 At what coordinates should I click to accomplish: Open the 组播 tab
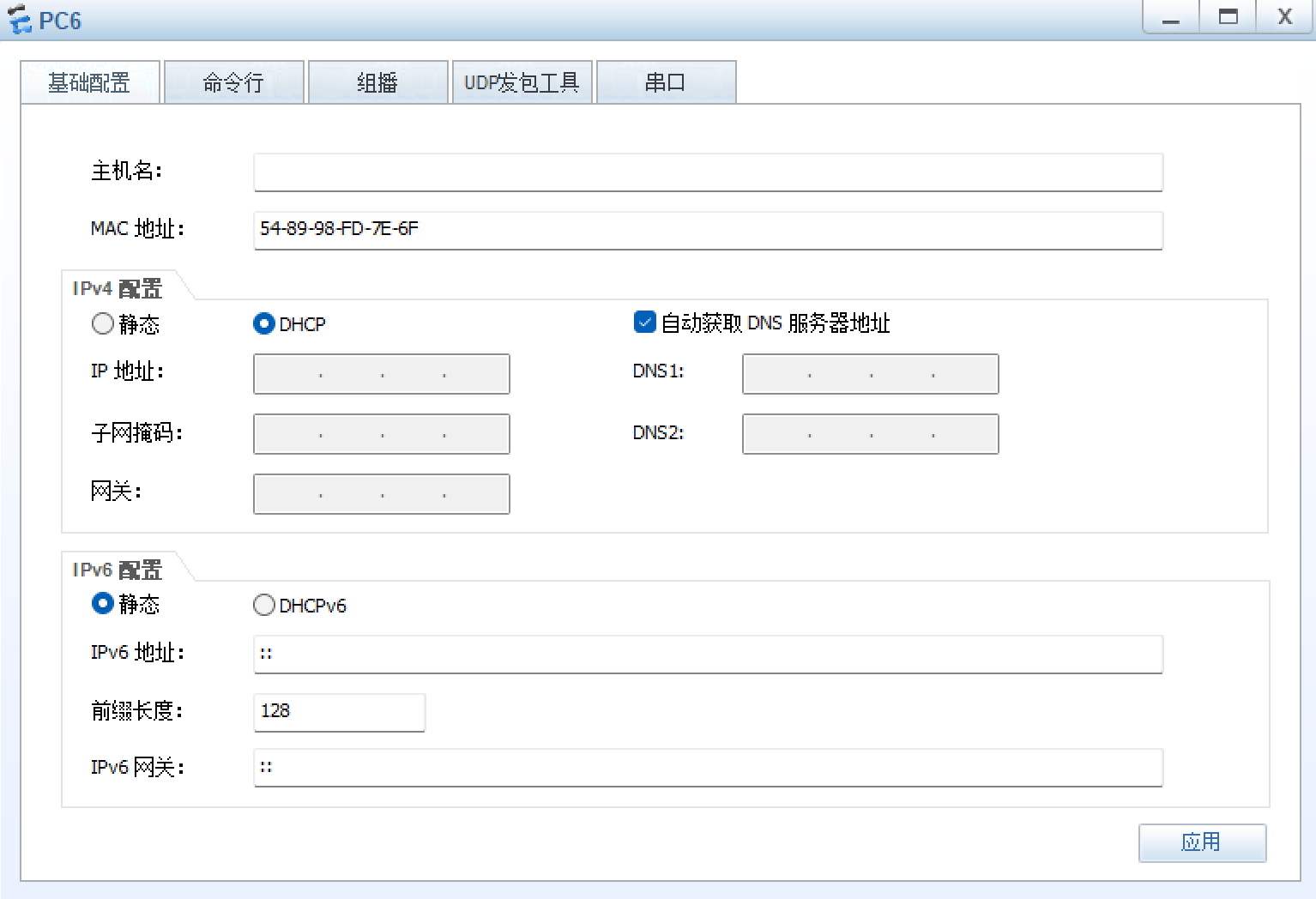[x=377, y=81]
